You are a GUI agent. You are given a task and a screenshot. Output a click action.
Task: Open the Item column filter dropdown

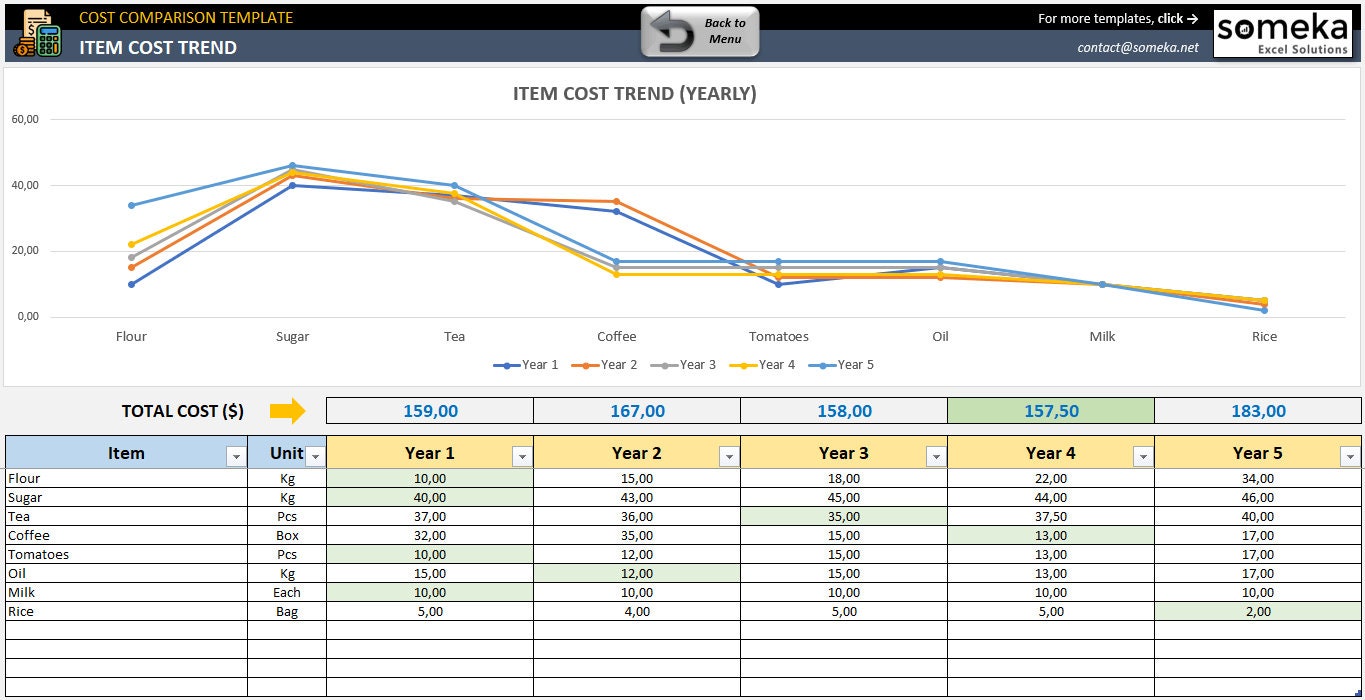238,454
